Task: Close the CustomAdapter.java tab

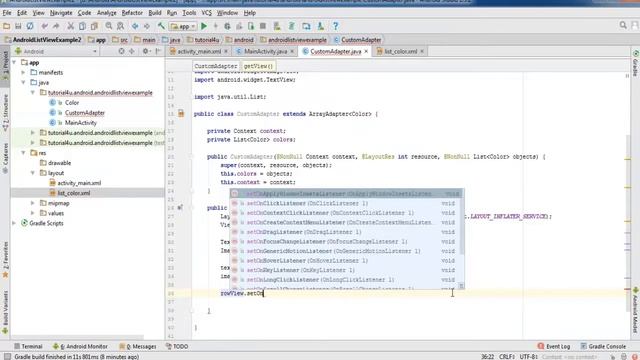Action: pyautogui.click(x=366, y=51)
